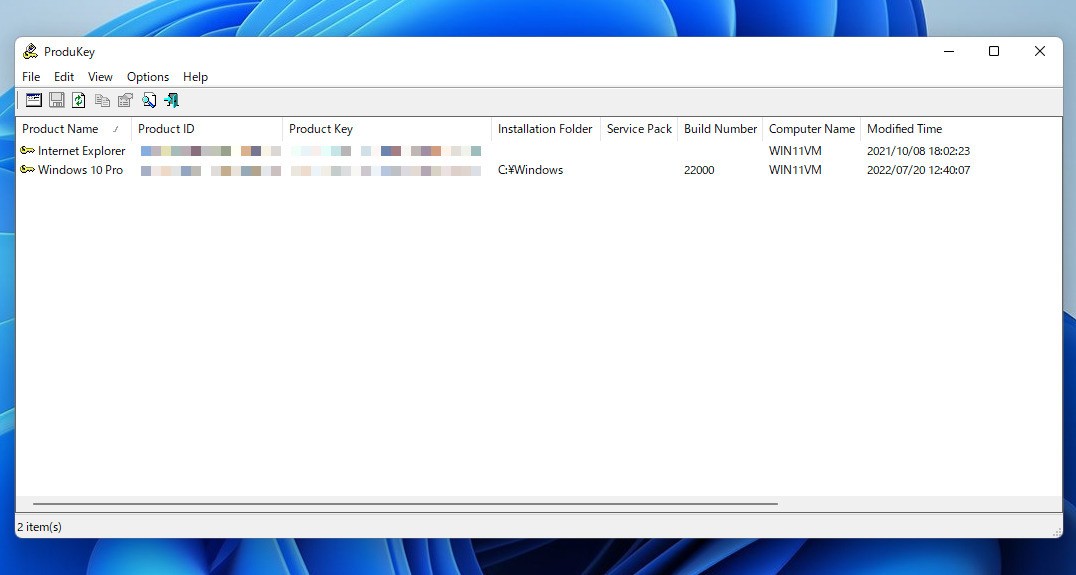Click the Exit door toolbar icon
1076x575 pixels.
tap(171, 100)
